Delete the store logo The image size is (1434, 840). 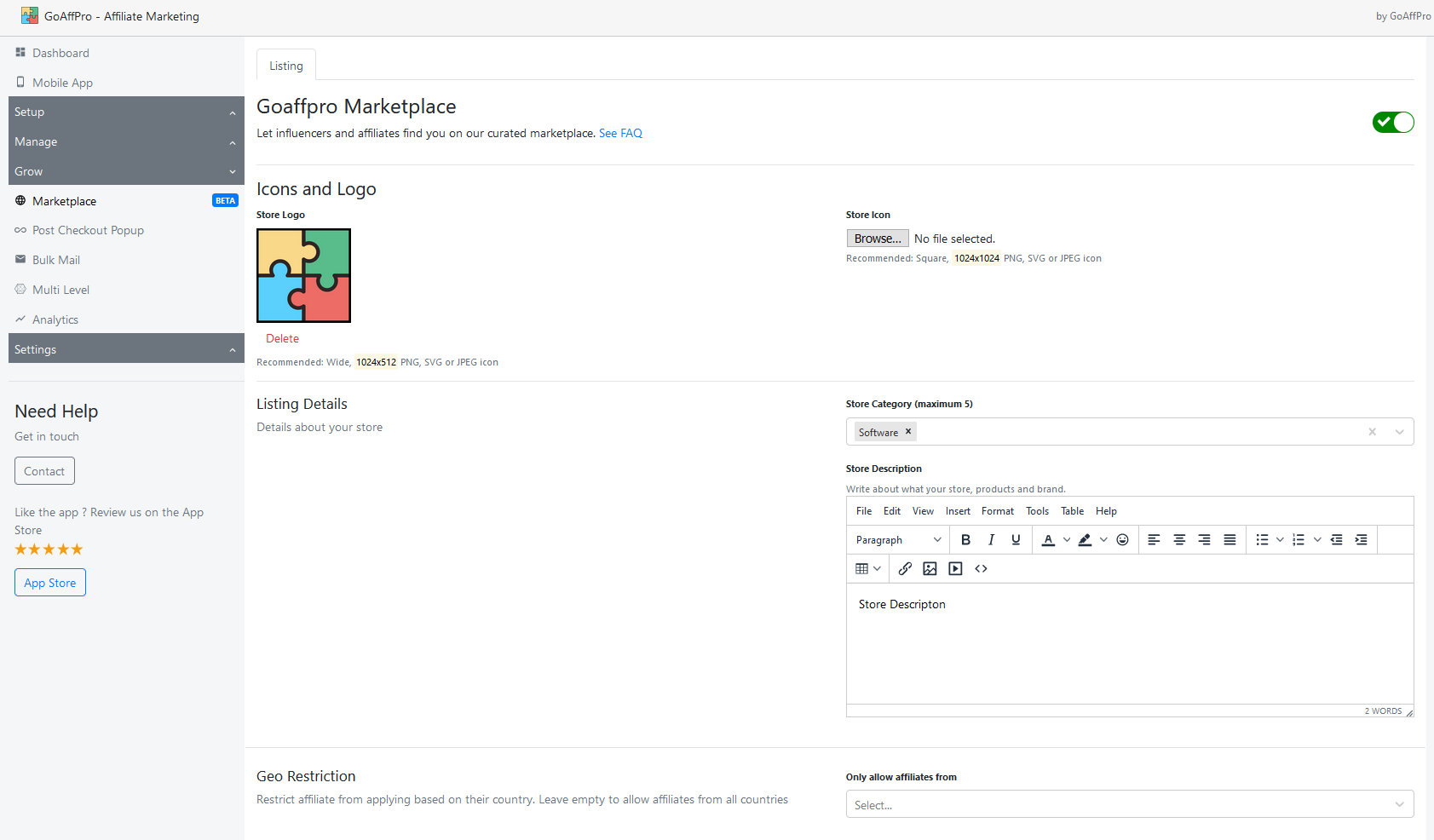tap(282, 338)
